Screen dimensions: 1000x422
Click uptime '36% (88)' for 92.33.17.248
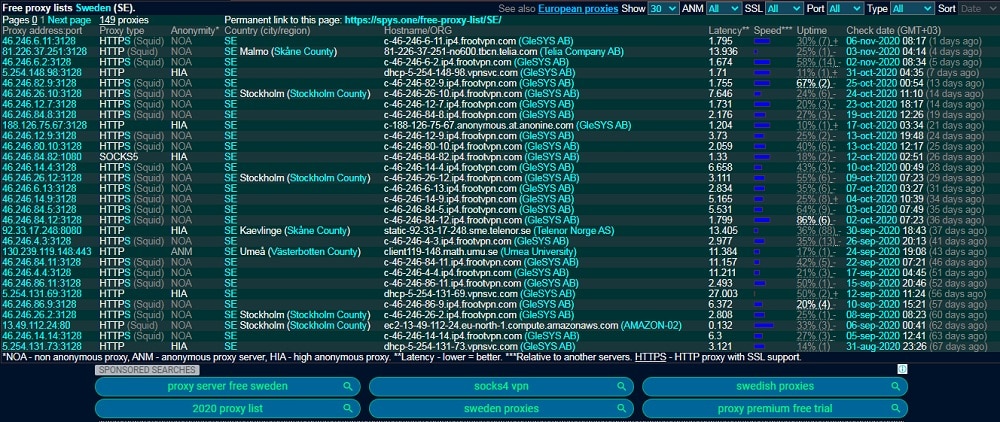click(x=817, y=231)
